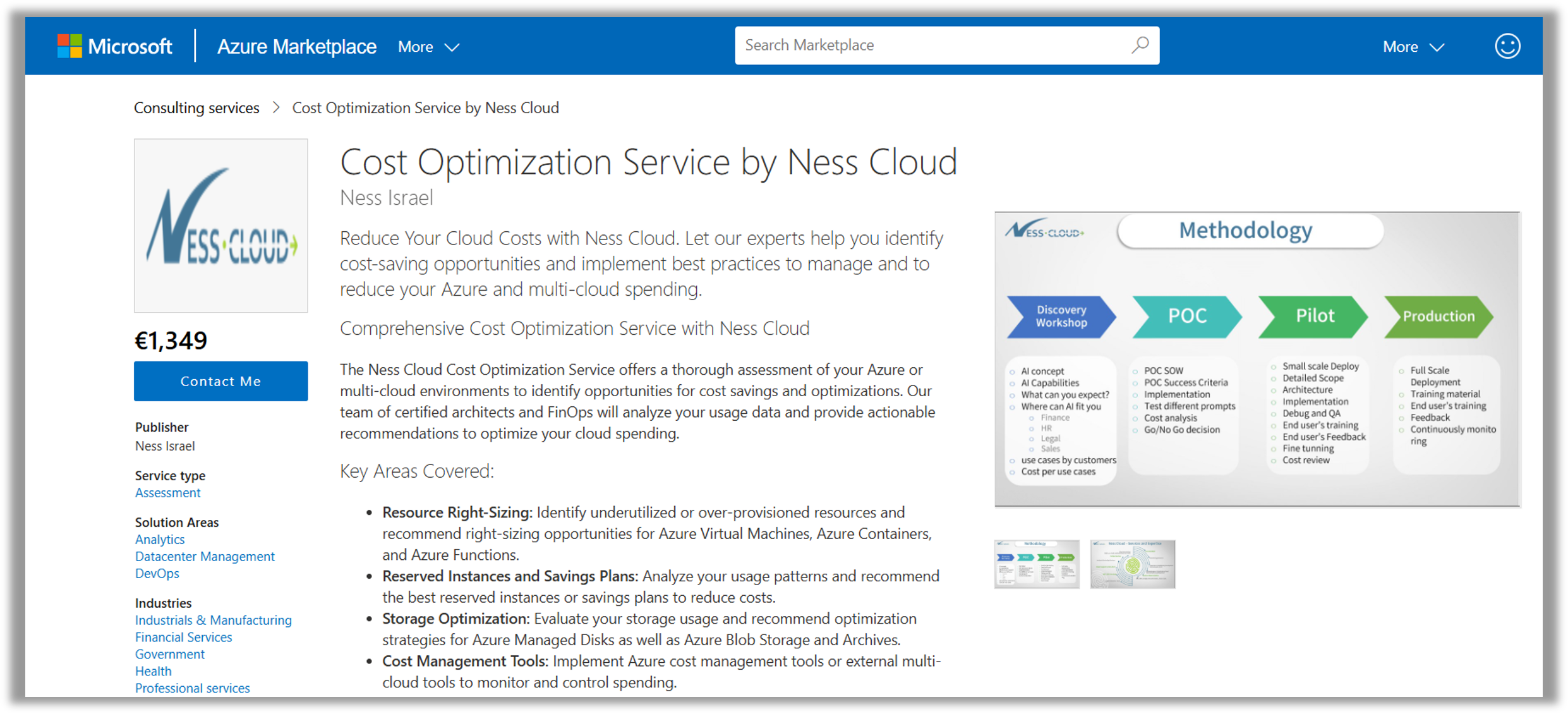Viewport: 1568px width, 714px height.
Task: Click the search magnifier icon
Action: coord(1140,45)
